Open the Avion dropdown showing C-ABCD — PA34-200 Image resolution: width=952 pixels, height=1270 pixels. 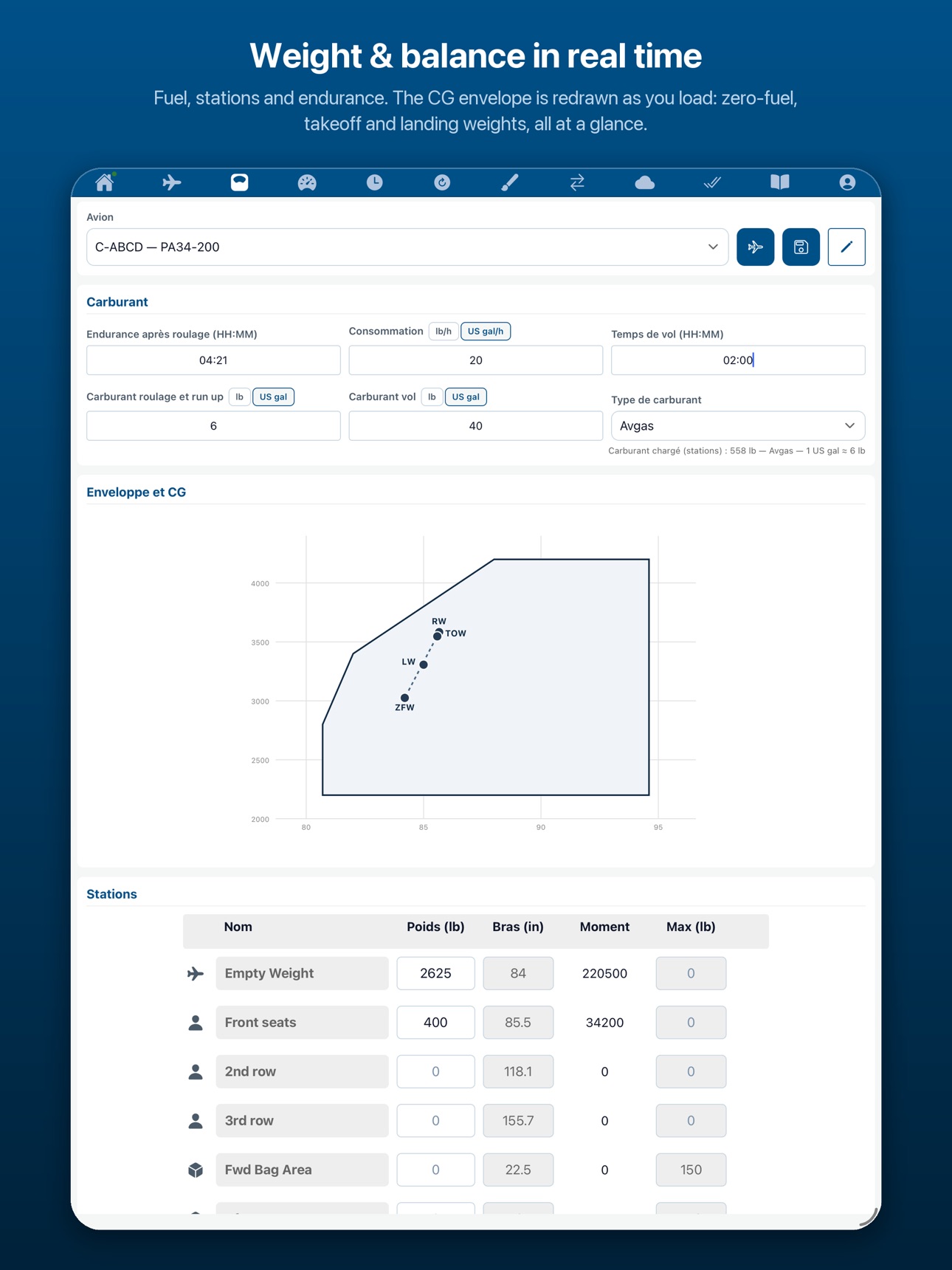coord(407,247)
